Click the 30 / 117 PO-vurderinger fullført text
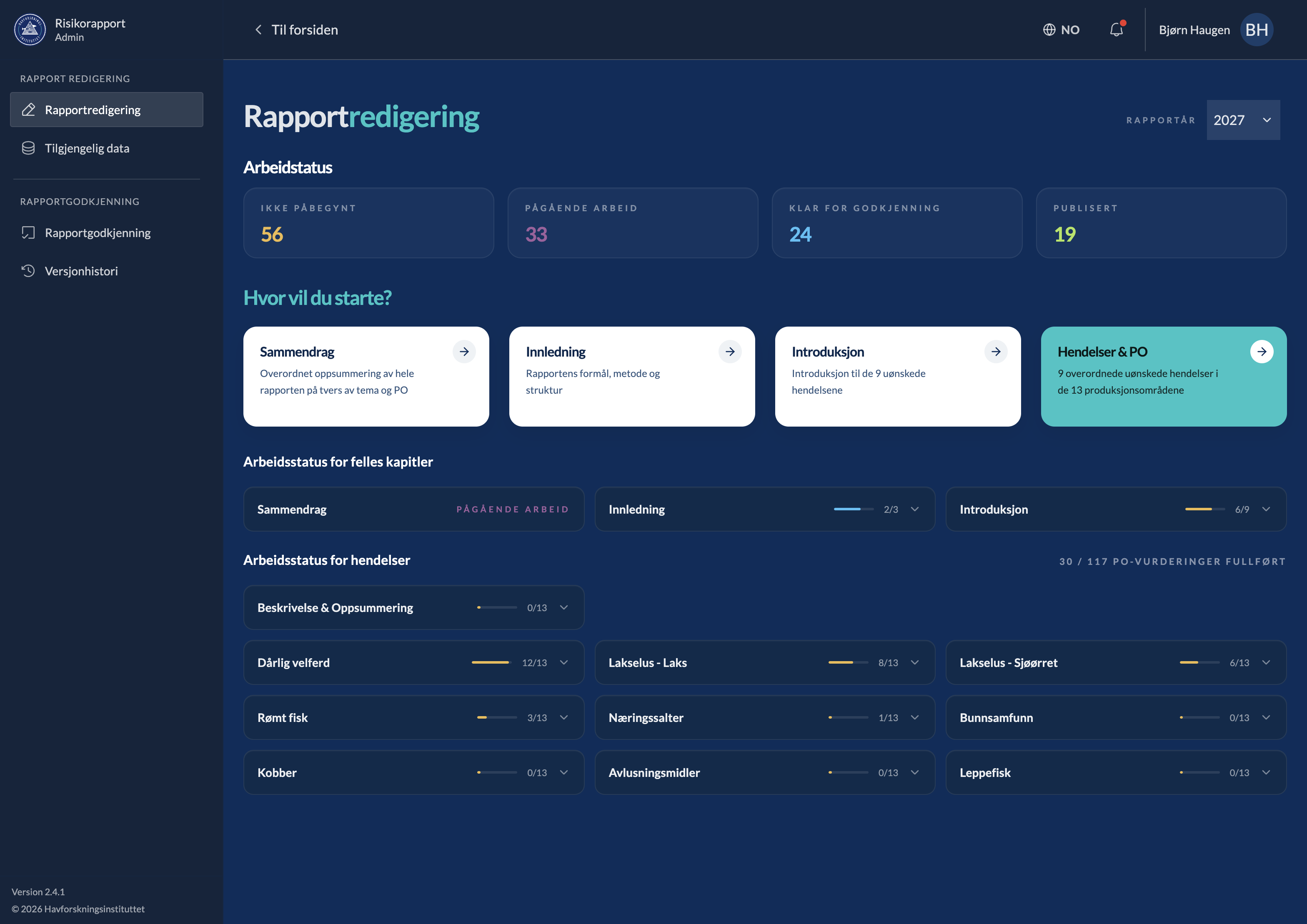Viewport: 1307px width, 924px height. pyautogui.click(x=1172, y=562)
